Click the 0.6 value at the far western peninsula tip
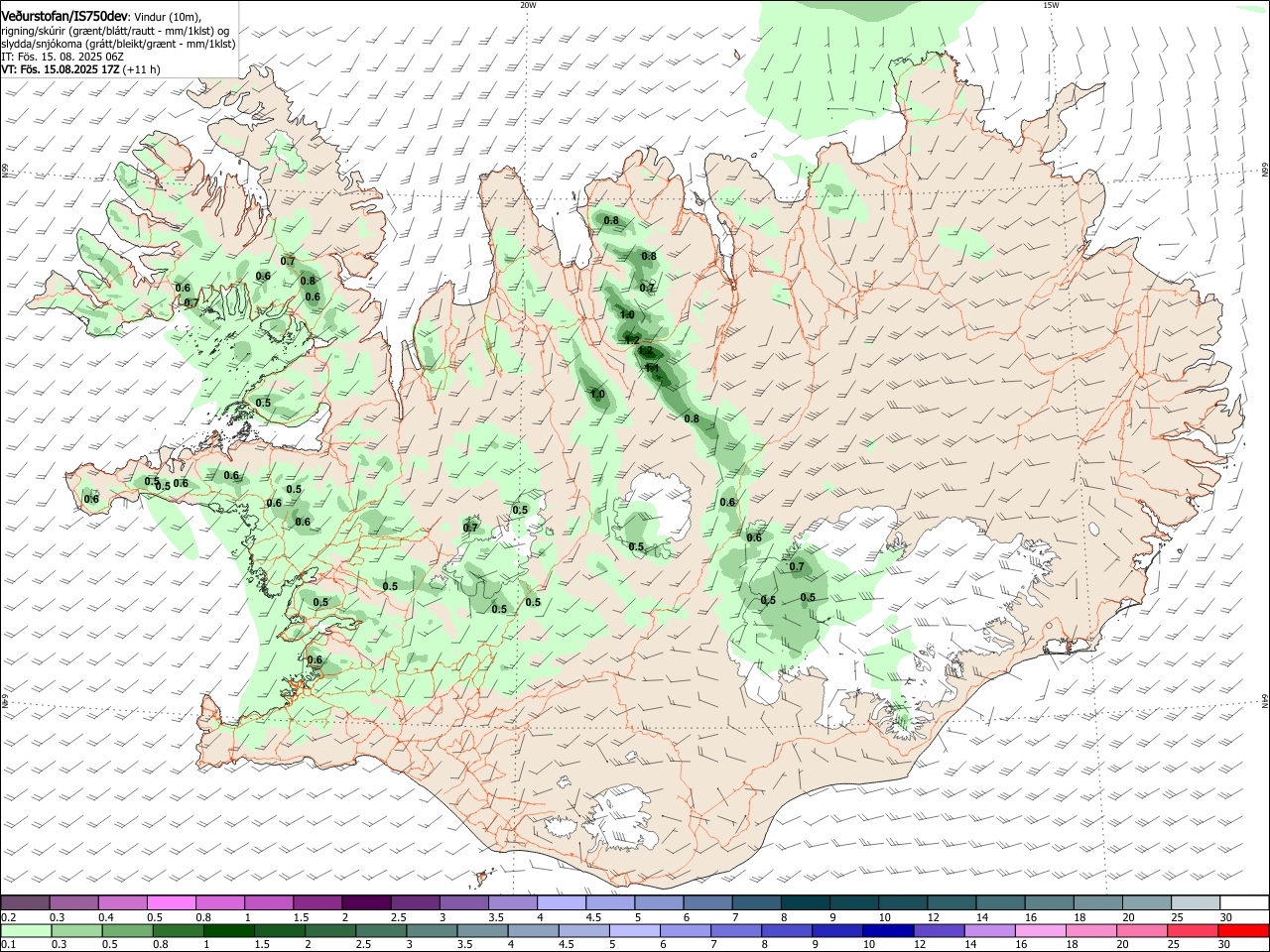Screen dimensions: 1270x952 click(91, 499)
